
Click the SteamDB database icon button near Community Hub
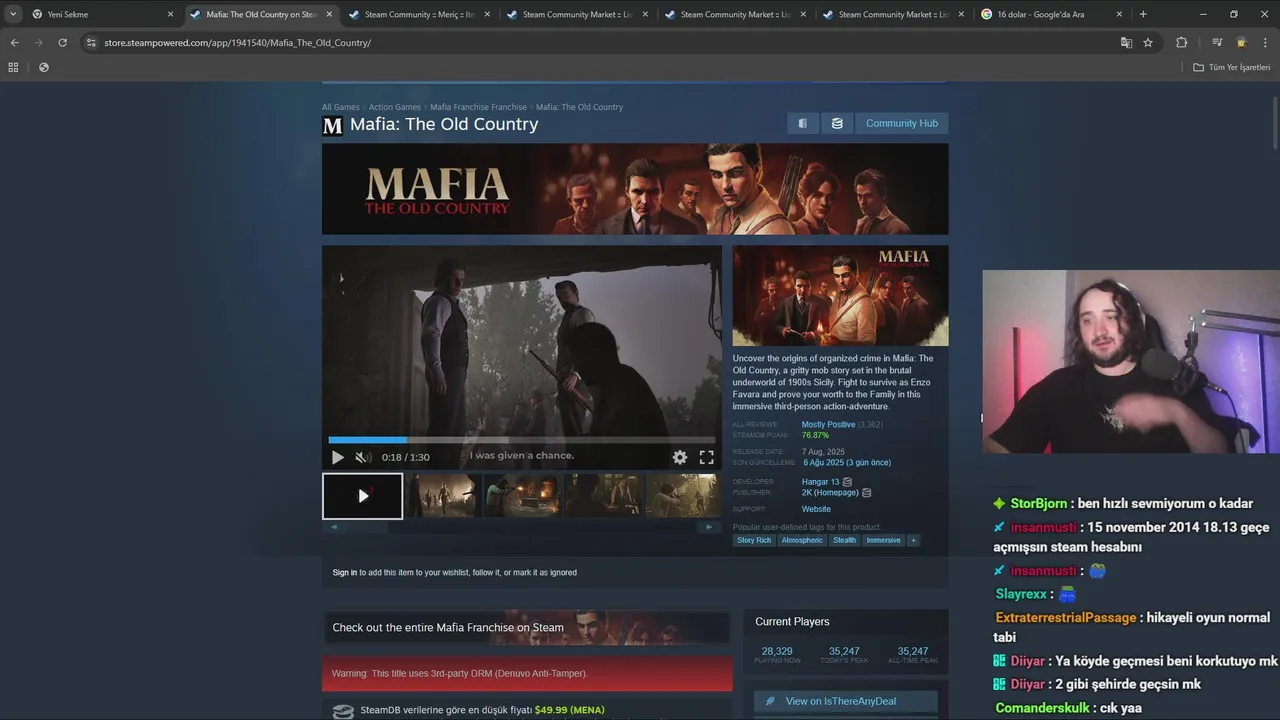tap(837, 123)
